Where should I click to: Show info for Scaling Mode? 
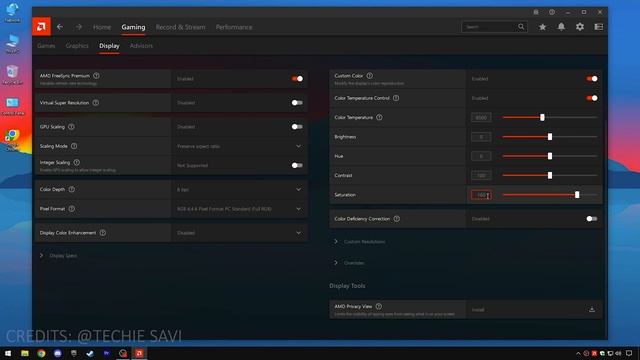coord(74,146)
